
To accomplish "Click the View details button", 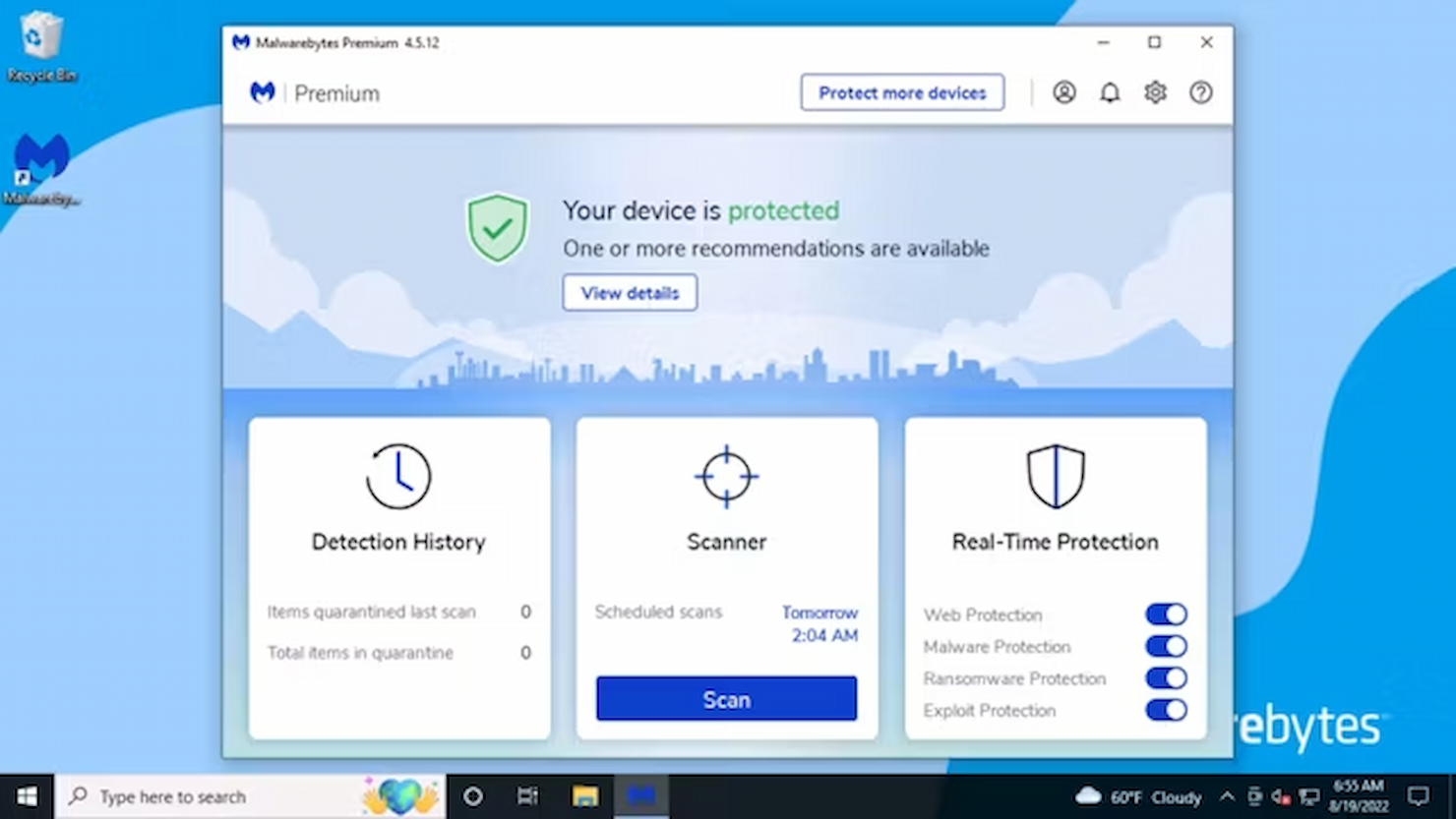I will 630,293.
